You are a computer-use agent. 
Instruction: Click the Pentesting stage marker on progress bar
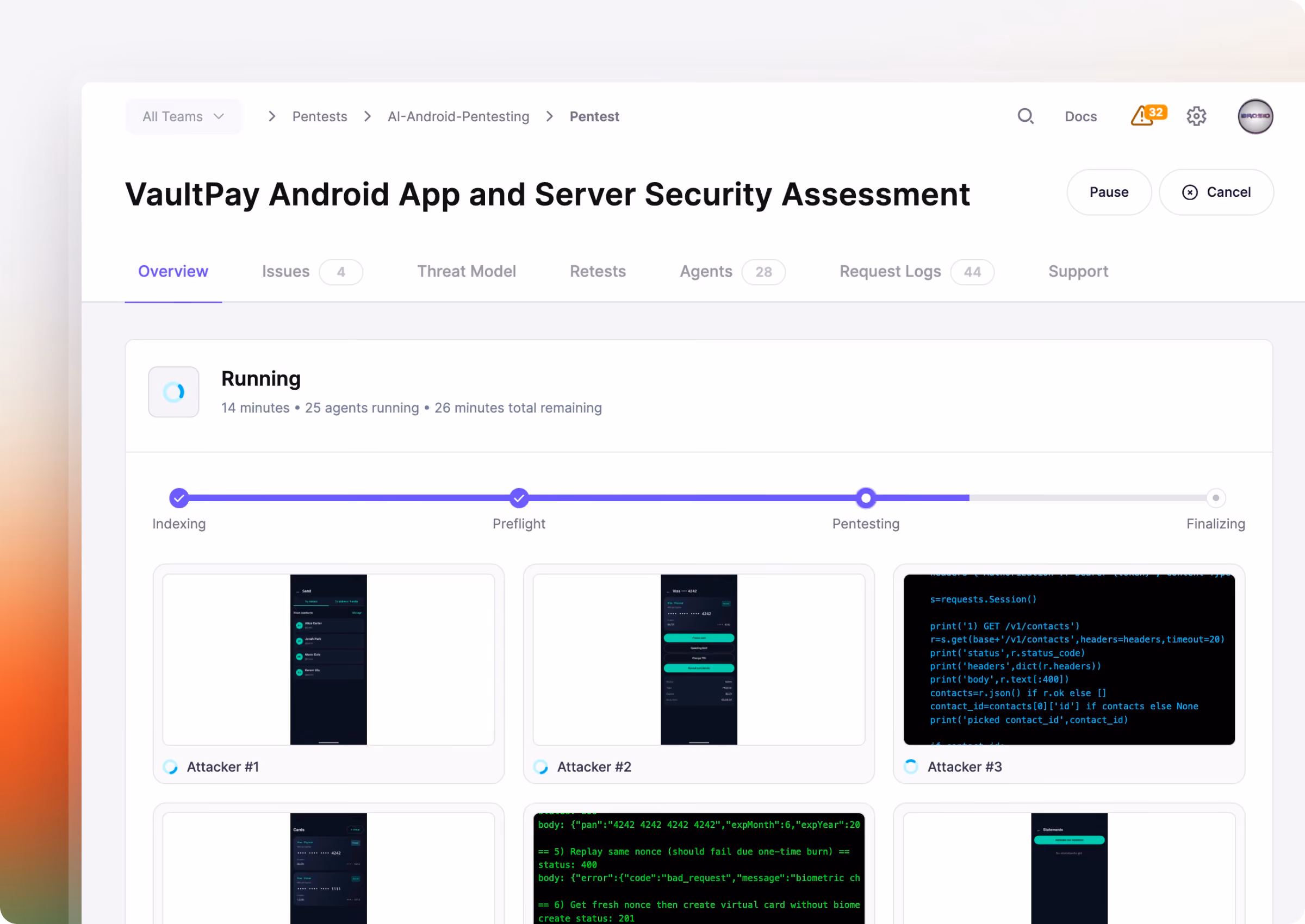[866, 498]
